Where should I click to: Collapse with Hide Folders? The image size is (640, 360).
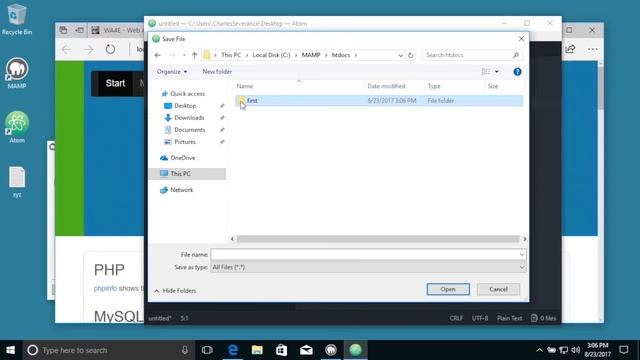(x=175, y=291)
